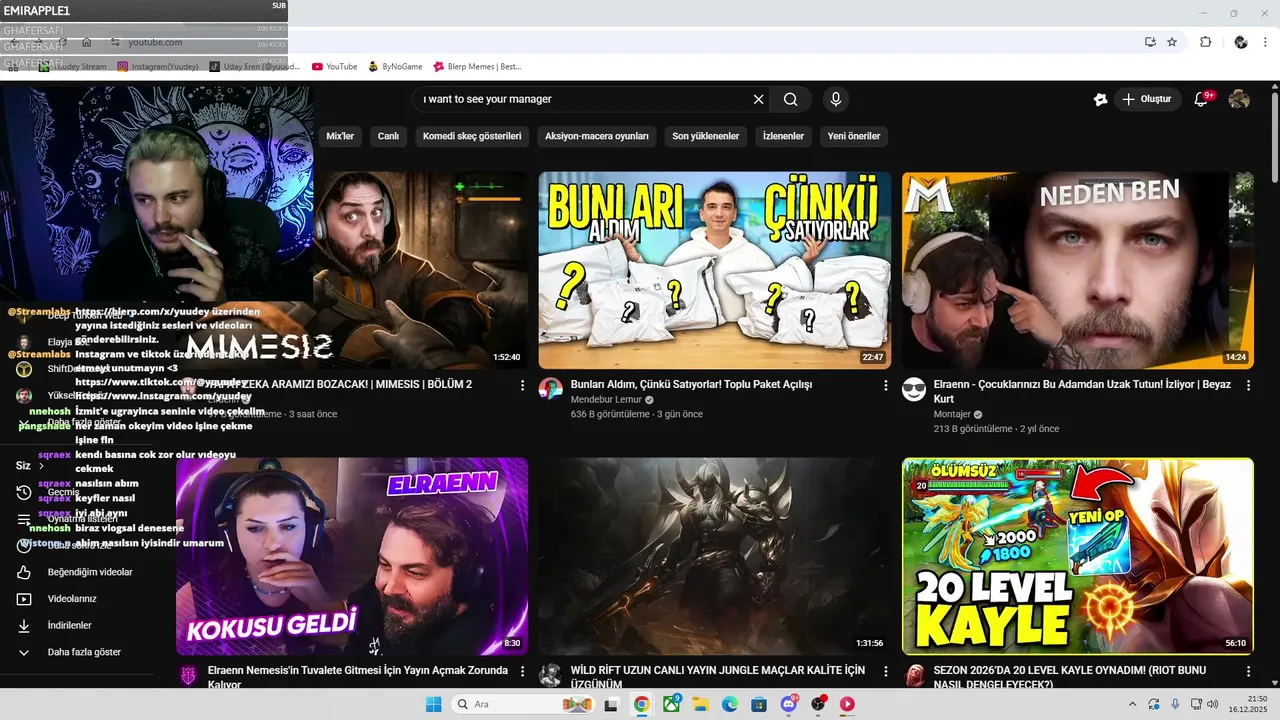Image resolution: width=1280 pixels, height=720 pixels.
Task: Show hidden system tray icons
Action: tap(1132, 704)
